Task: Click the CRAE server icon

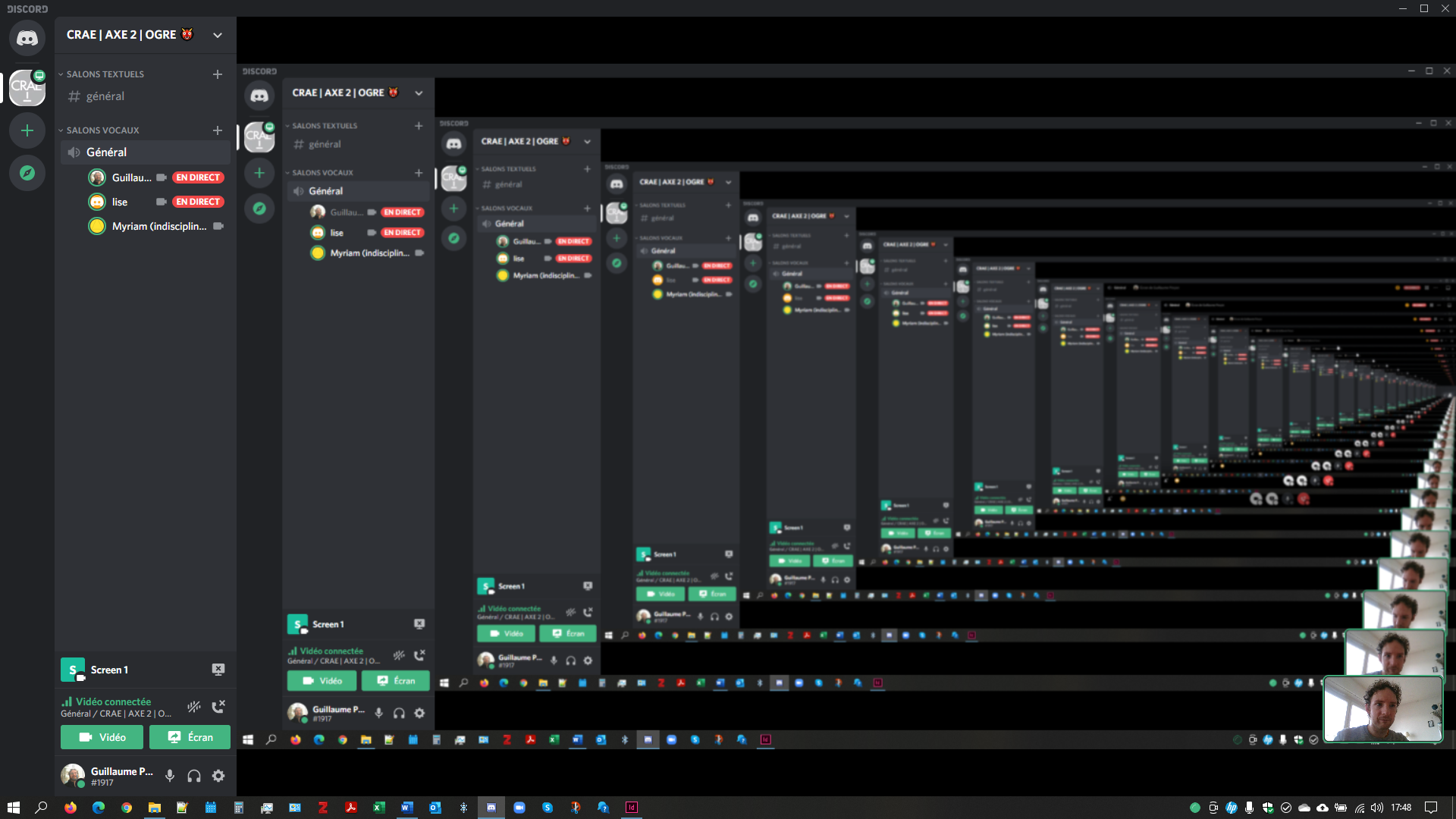Action: point(27,87)
